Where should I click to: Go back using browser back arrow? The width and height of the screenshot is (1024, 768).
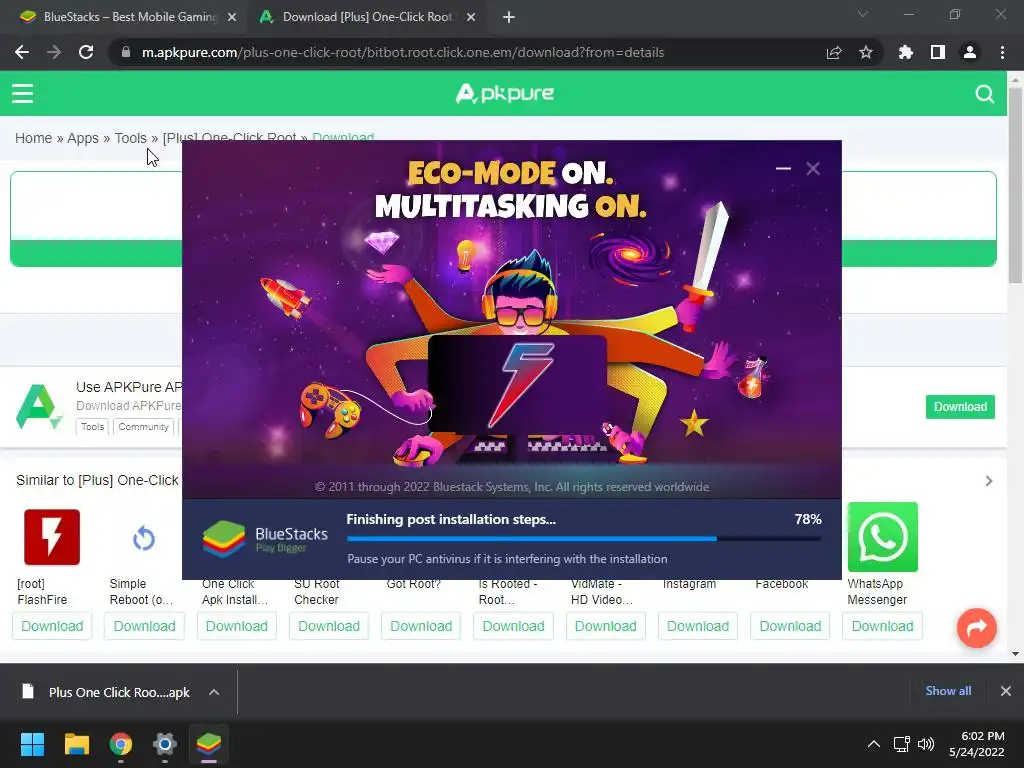click(x=22, y=52)
